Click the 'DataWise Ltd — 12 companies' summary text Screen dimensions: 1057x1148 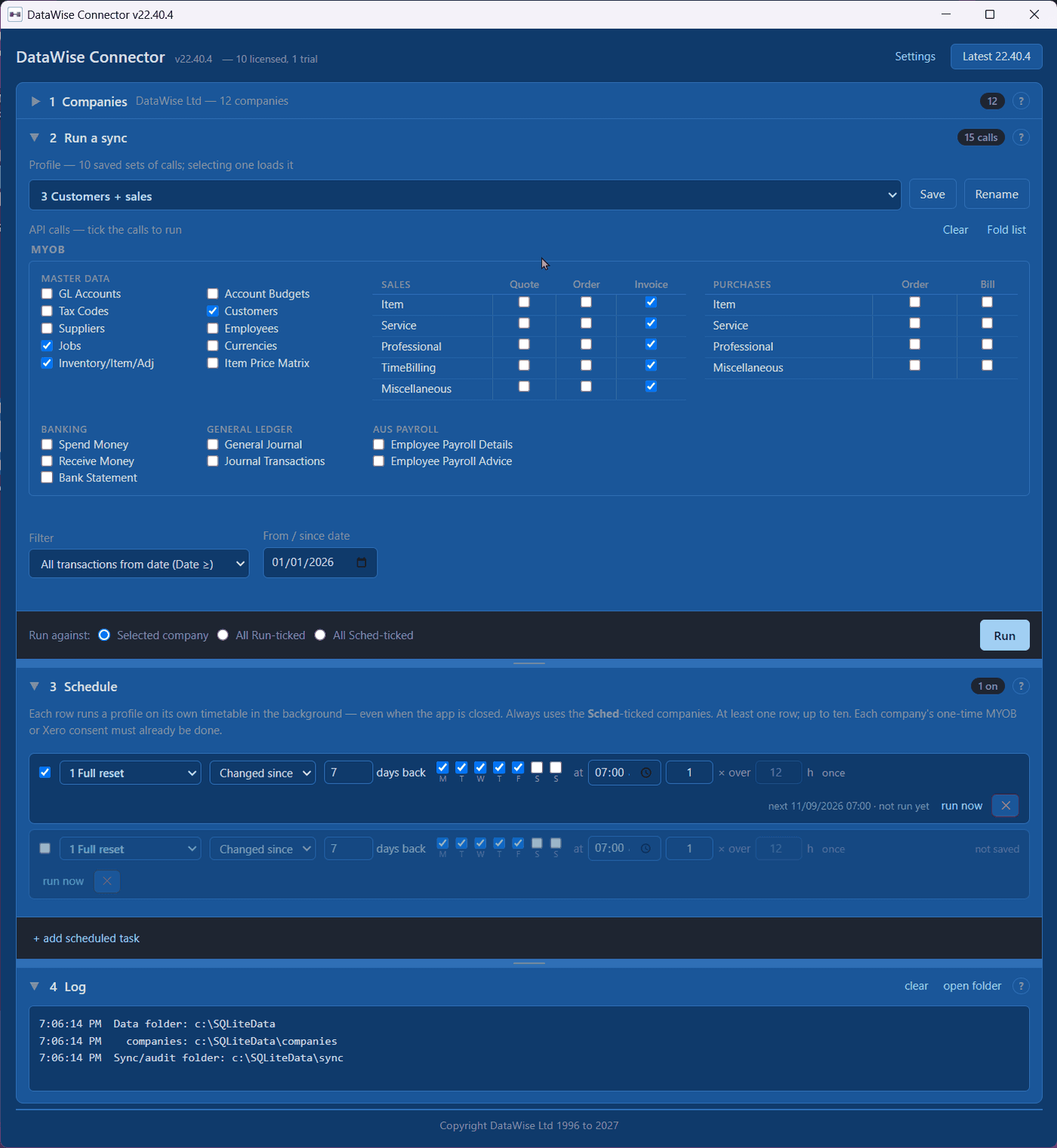[x=212, y=101]
